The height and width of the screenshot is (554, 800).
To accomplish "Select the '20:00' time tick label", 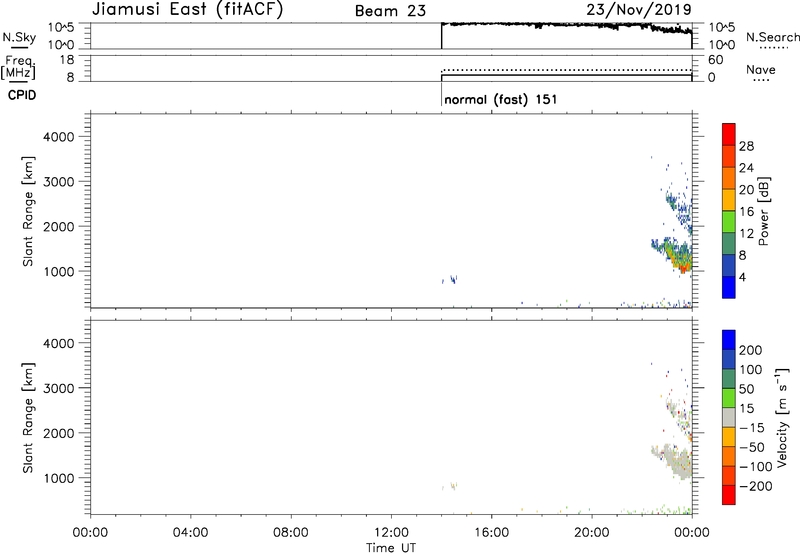I will (x=592, y=533).
